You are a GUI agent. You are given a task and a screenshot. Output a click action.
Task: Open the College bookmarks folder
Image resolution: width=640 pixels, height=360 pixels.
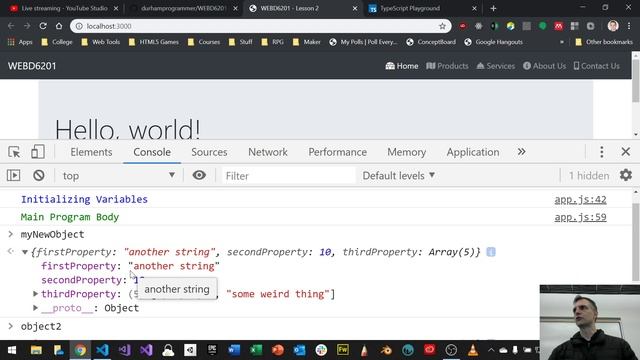click(57, 42)
